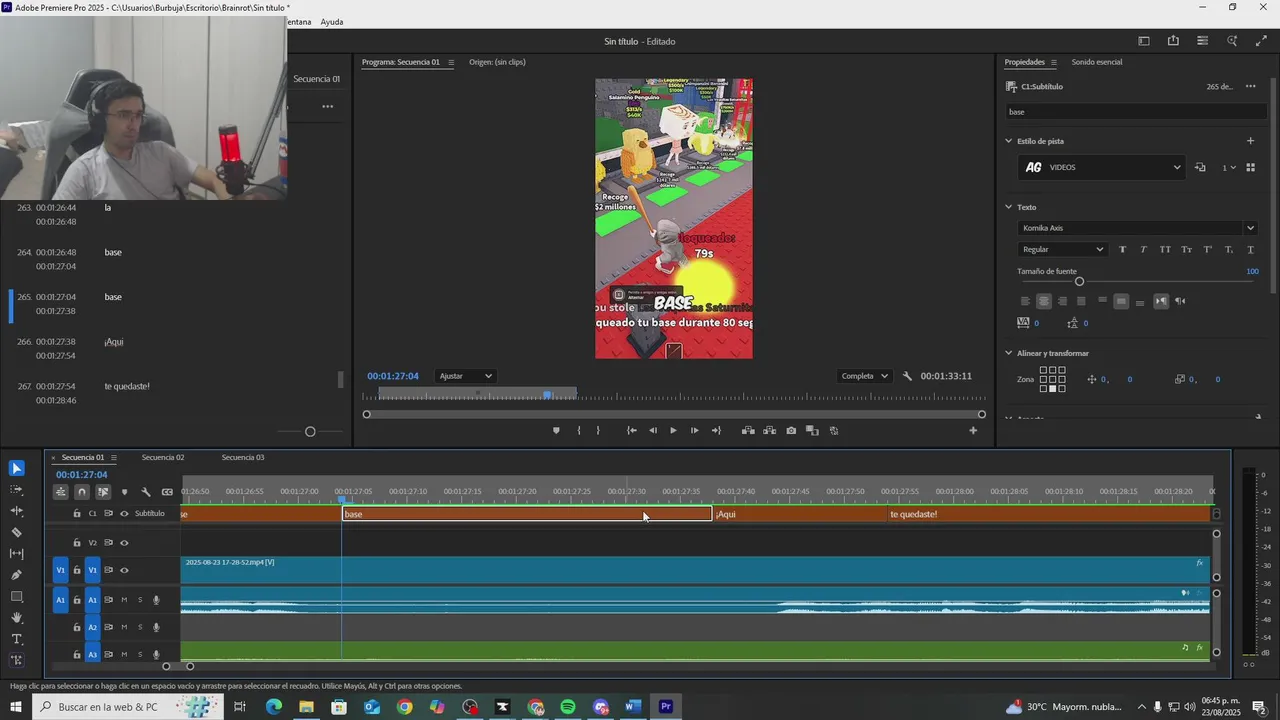Image resolution: width=1280 pixels, height=720 pixels.
Task: Toggle insert sequences as nests option
Action: 61,492
